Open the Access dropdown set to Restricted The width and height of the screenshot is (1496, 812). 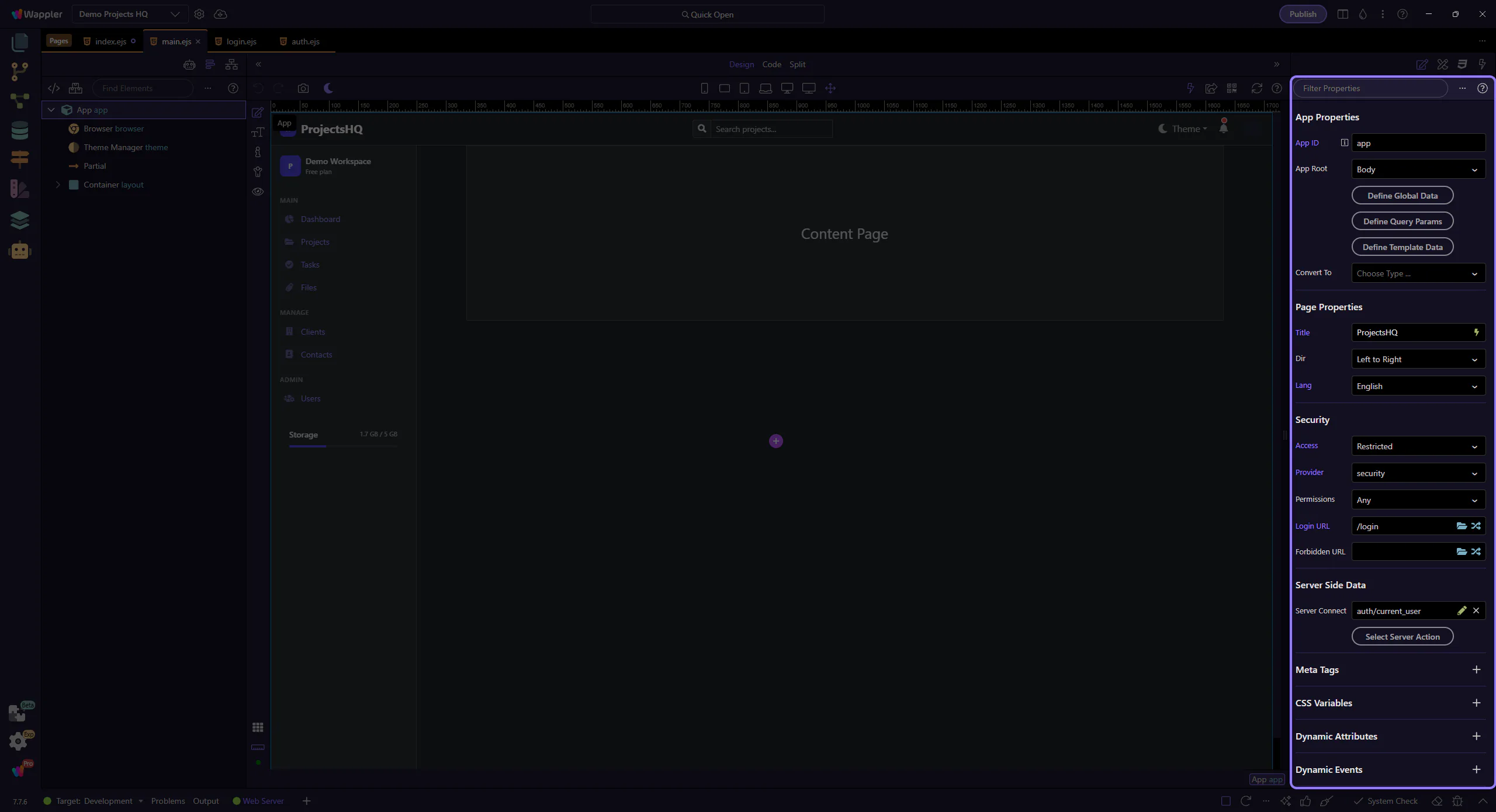[1418, 446]
